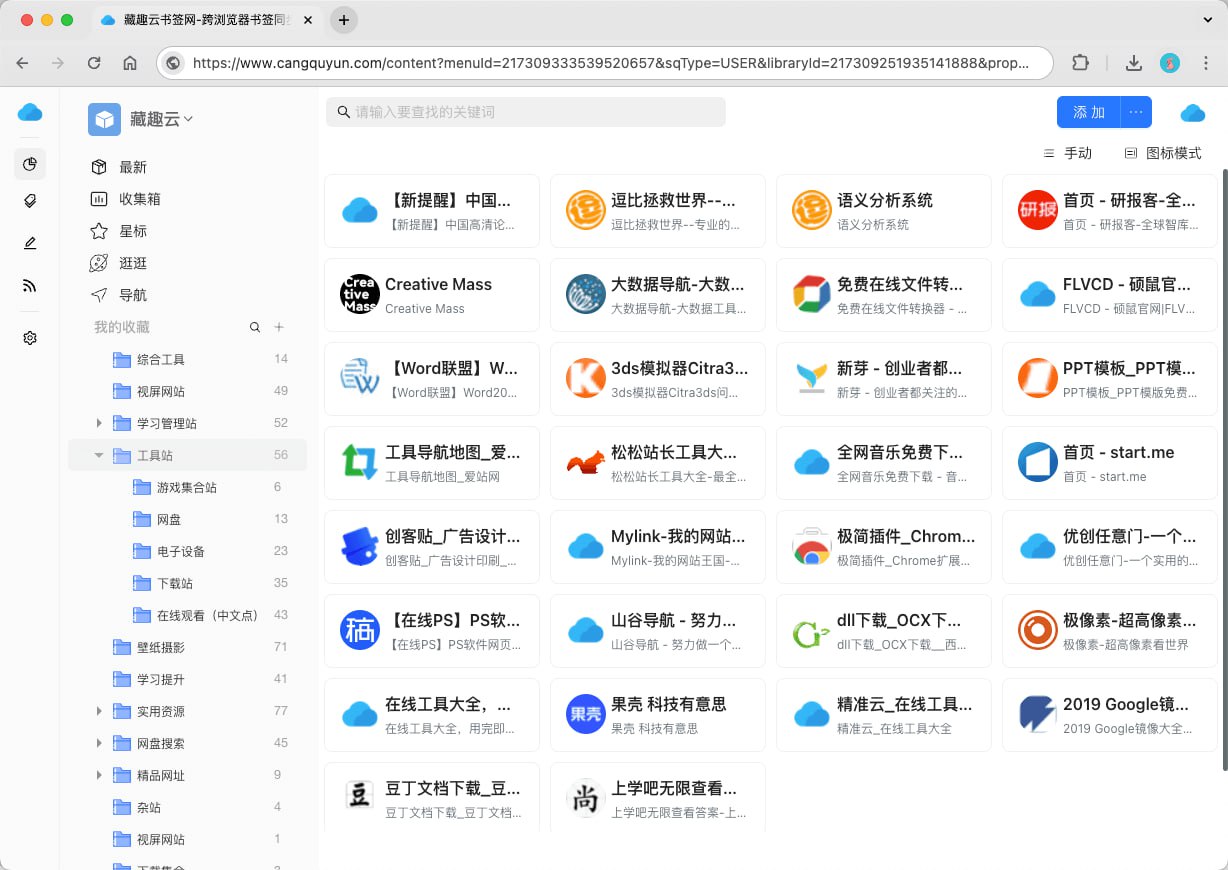Click the bookmark list vertical scrollbar
Viewport: 1228px width, 870px height.
coord(1224,470)
